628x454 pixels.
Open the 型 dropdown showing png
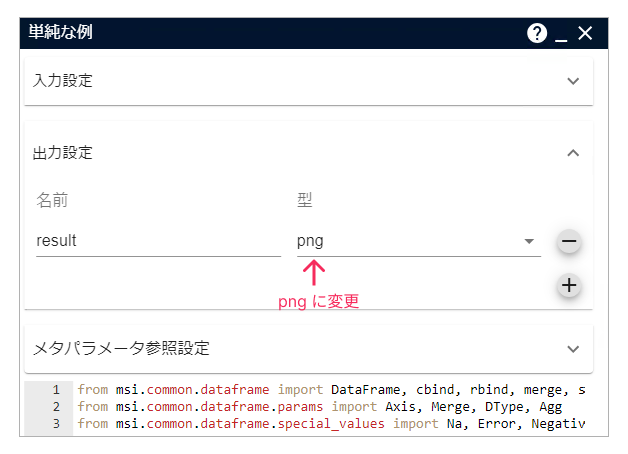pyautogui.click(x=419, y=241)
